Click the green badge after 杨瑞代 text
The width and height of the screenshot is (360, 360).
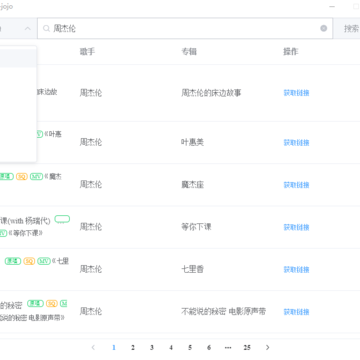coord(62,219)
